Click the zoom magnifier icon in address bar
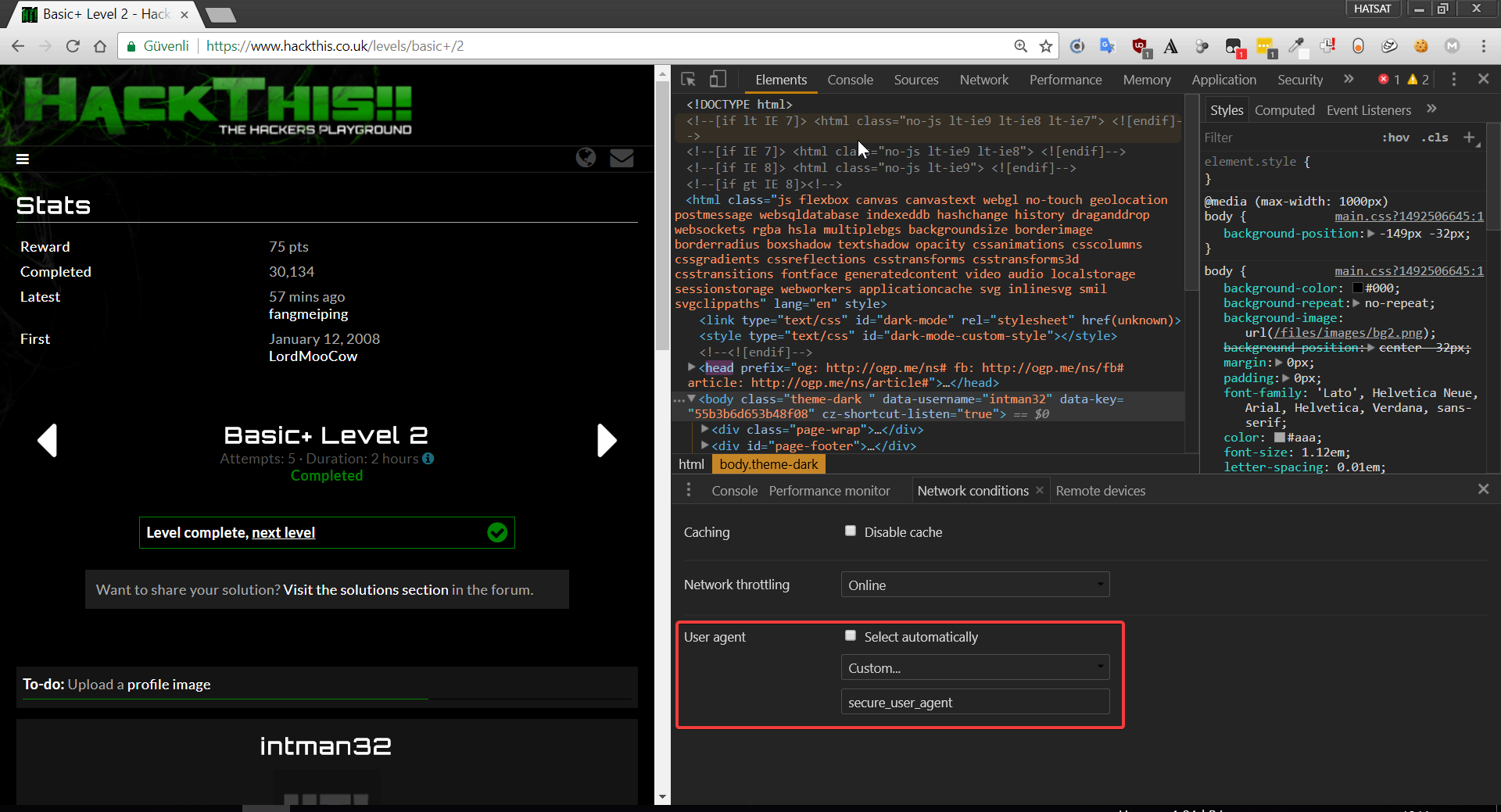 point(1020,46)
